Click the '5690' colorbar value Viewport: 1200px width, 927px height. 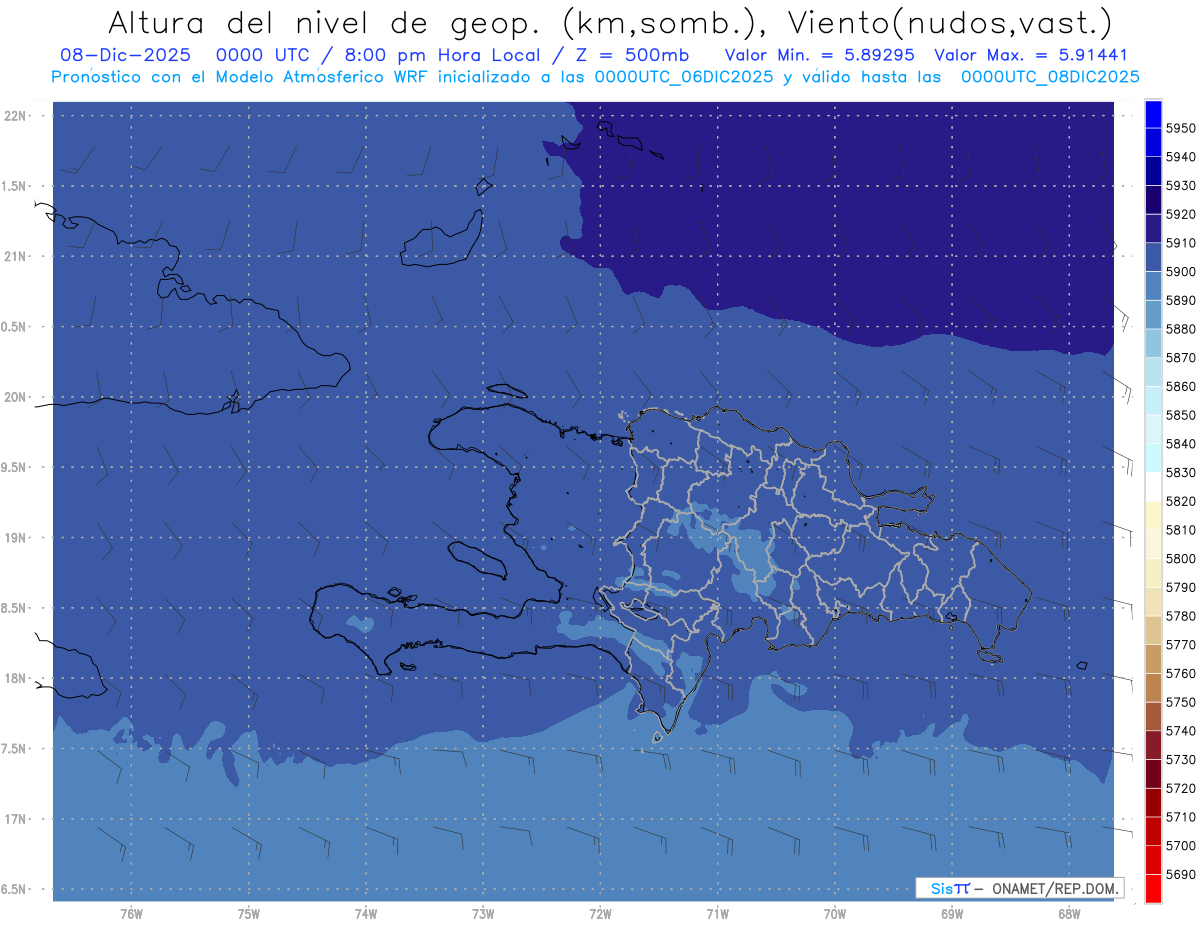click(1181, 874)
